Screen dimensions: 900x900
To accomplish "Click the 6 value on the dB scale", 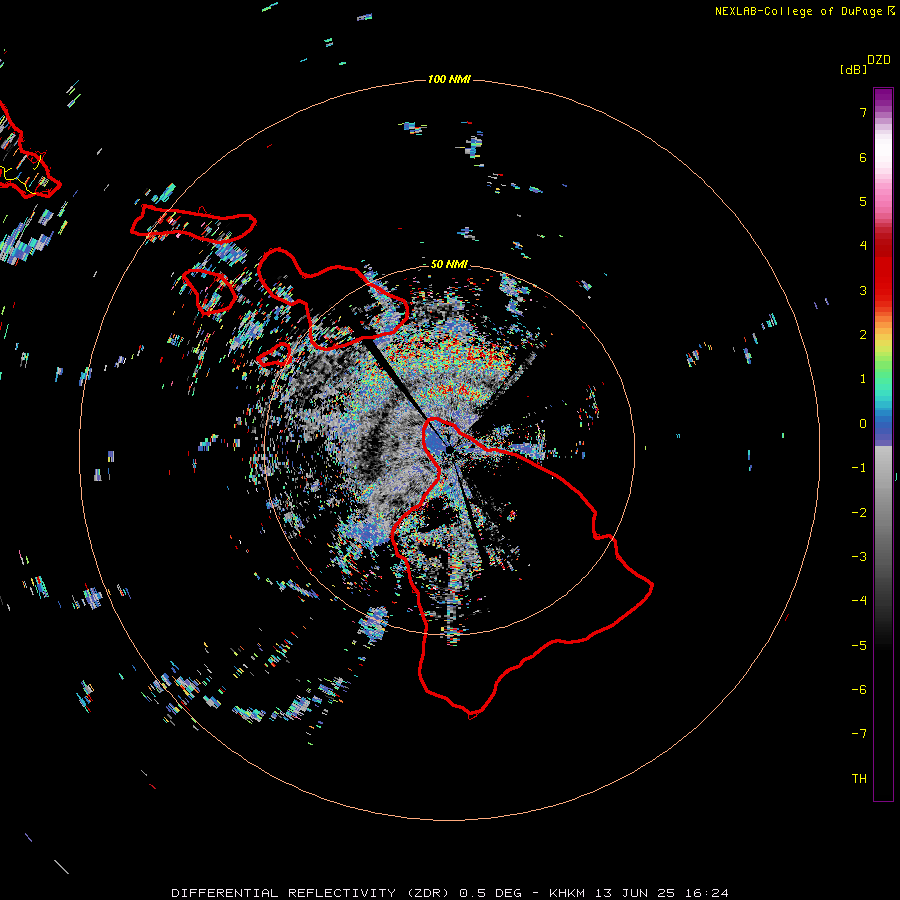I will (863, 157).
